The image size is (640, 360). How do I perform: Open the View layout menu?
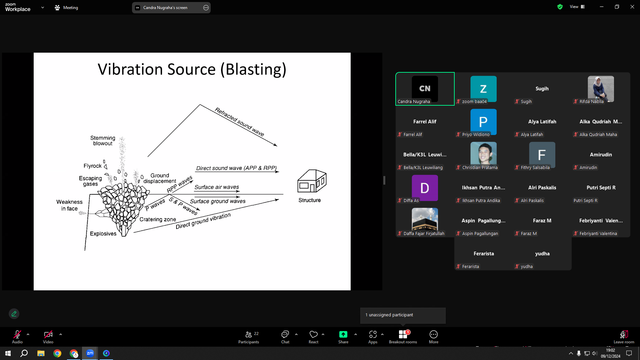577,7
